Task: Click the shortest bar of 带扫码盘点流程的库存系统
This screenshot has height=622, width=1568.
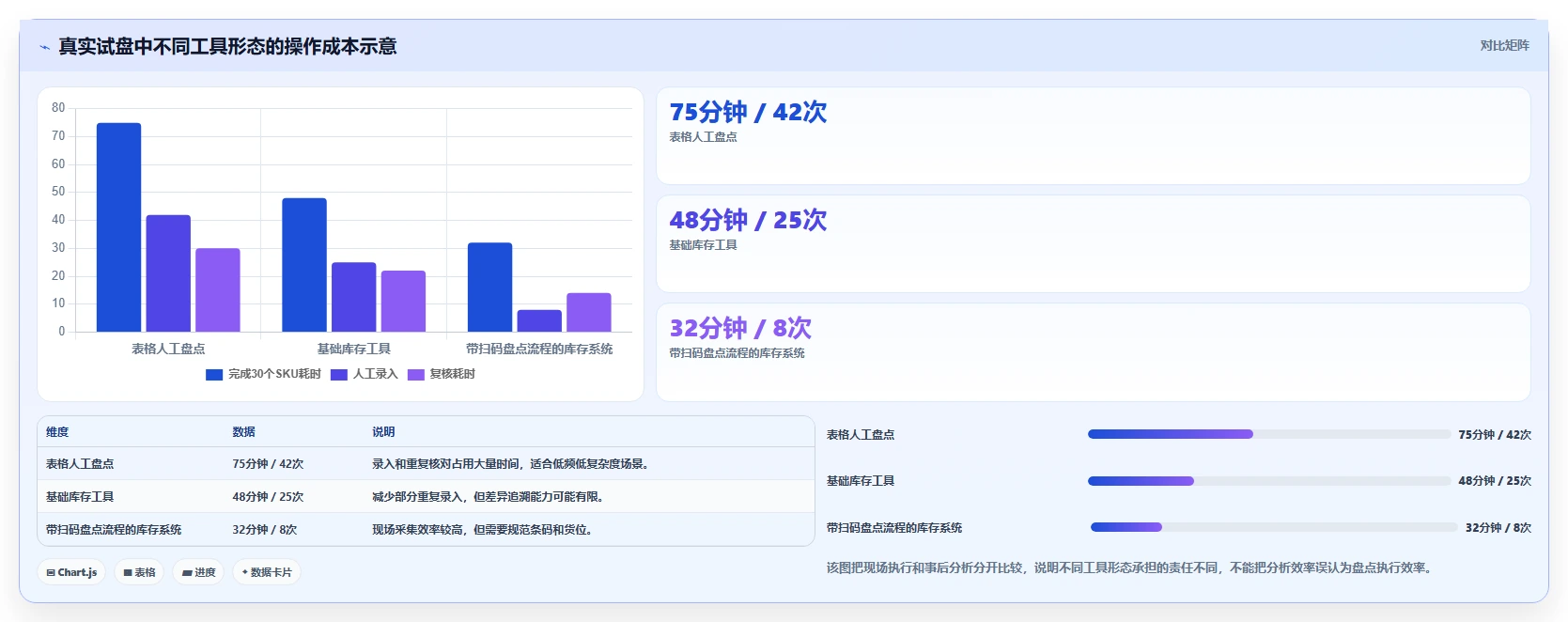Action: 539,320
